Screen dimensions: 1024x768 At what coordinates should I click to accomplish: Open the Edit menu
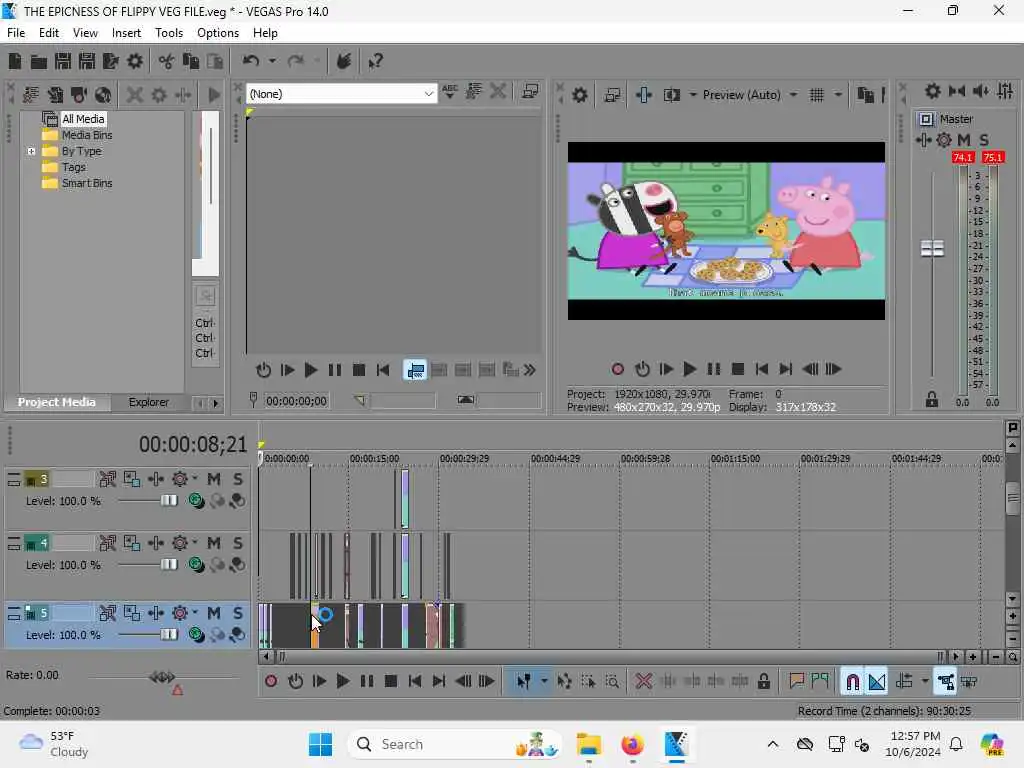49,33
